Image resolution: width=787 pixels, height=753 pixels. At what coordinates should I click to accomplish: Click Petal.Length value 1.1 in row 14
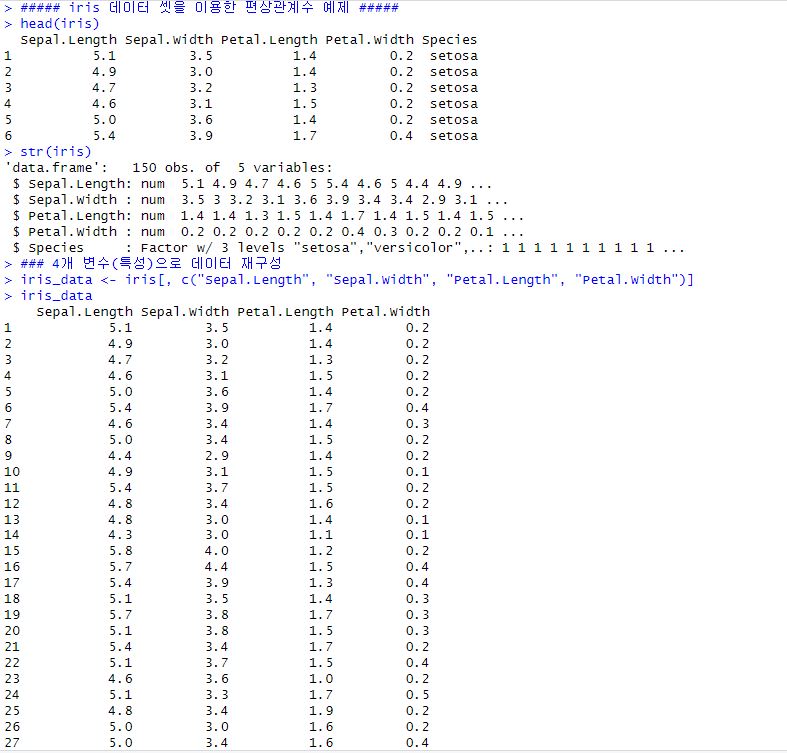point(321,535)
